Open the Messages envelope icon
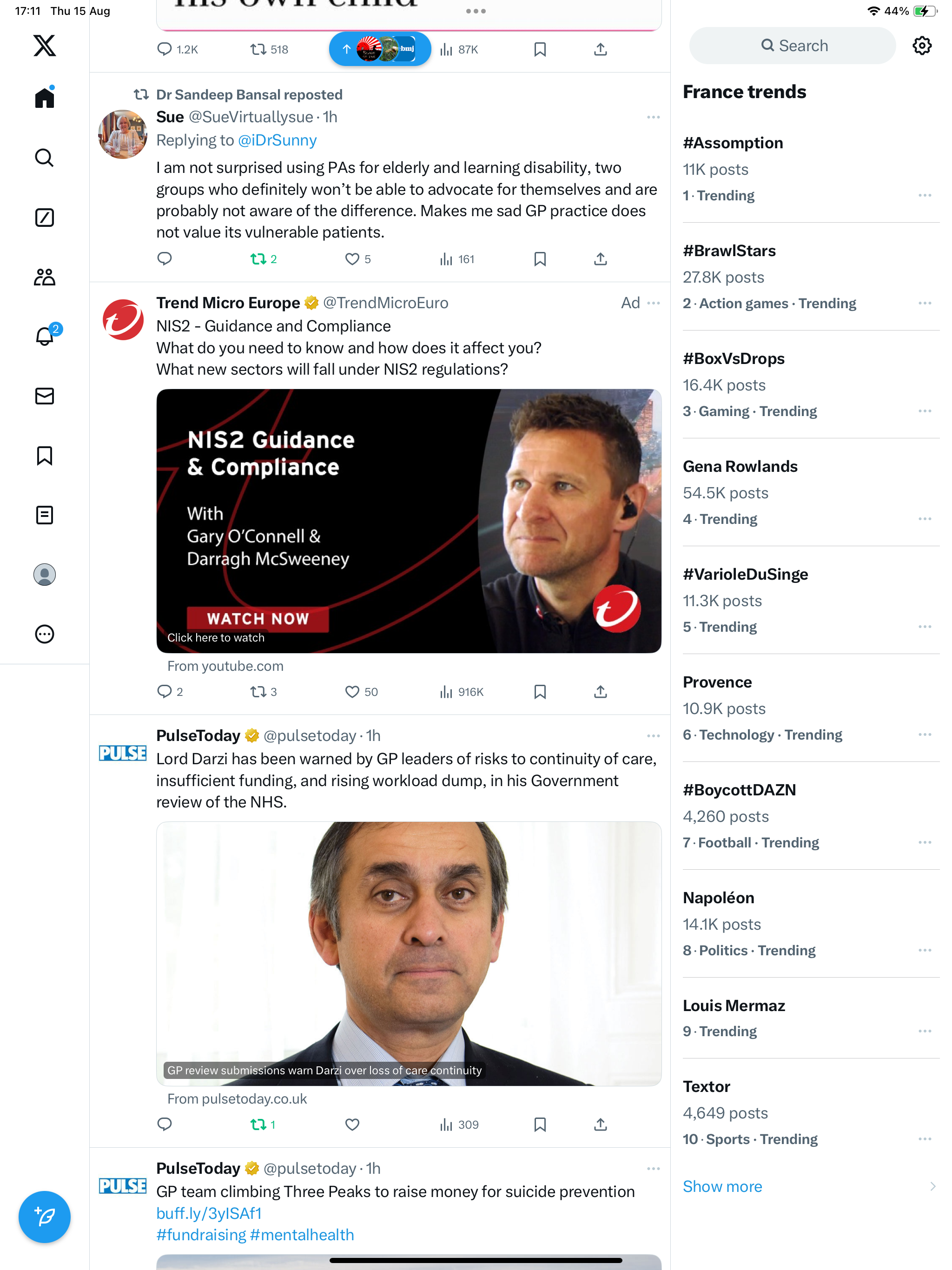Viewport: 952px width, 1270px height. 44,396
